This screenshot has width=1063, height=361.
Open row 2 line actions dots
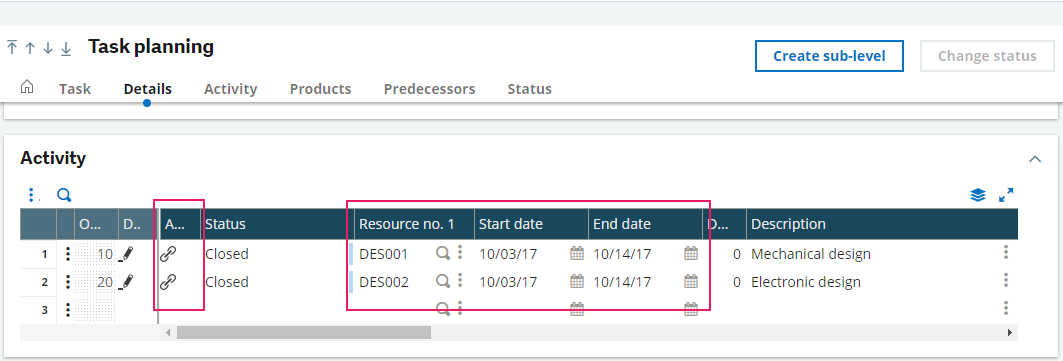pyautogui.click(x=68, y=282)
